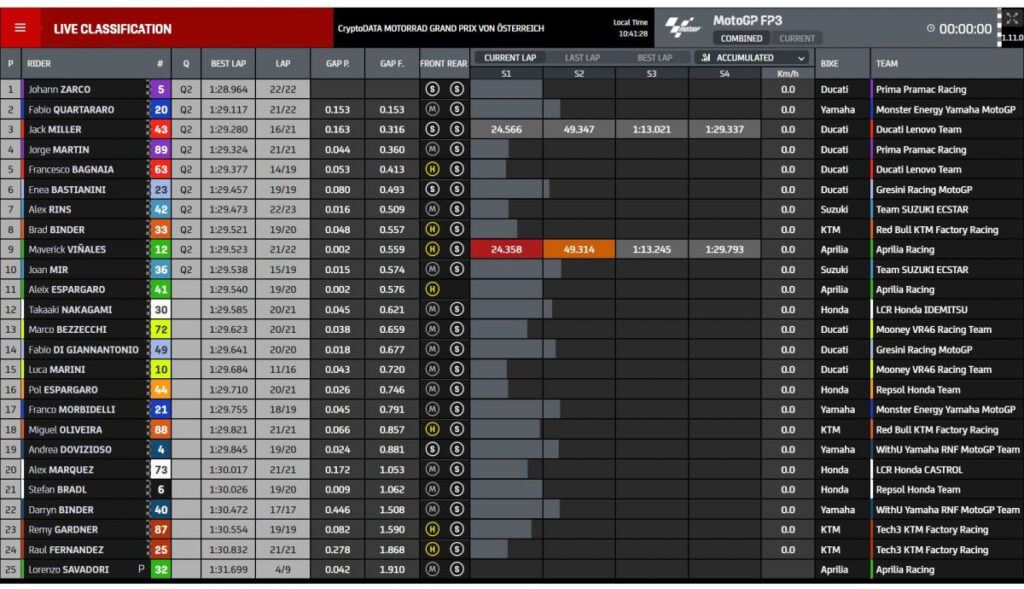The image size is (1024, 589).
Task: Sort by BEST LAP column header
Action: (229, 63)
